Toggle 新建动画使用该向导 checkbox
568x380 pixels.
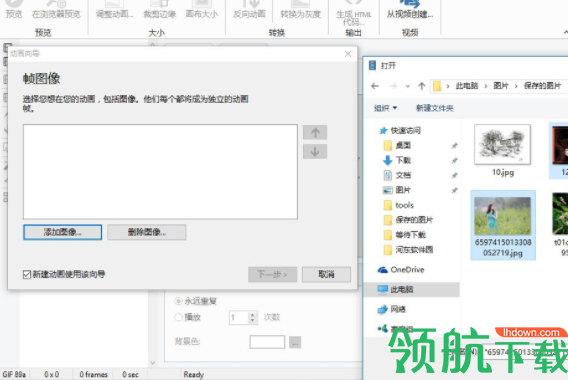[x=27, y=275]
